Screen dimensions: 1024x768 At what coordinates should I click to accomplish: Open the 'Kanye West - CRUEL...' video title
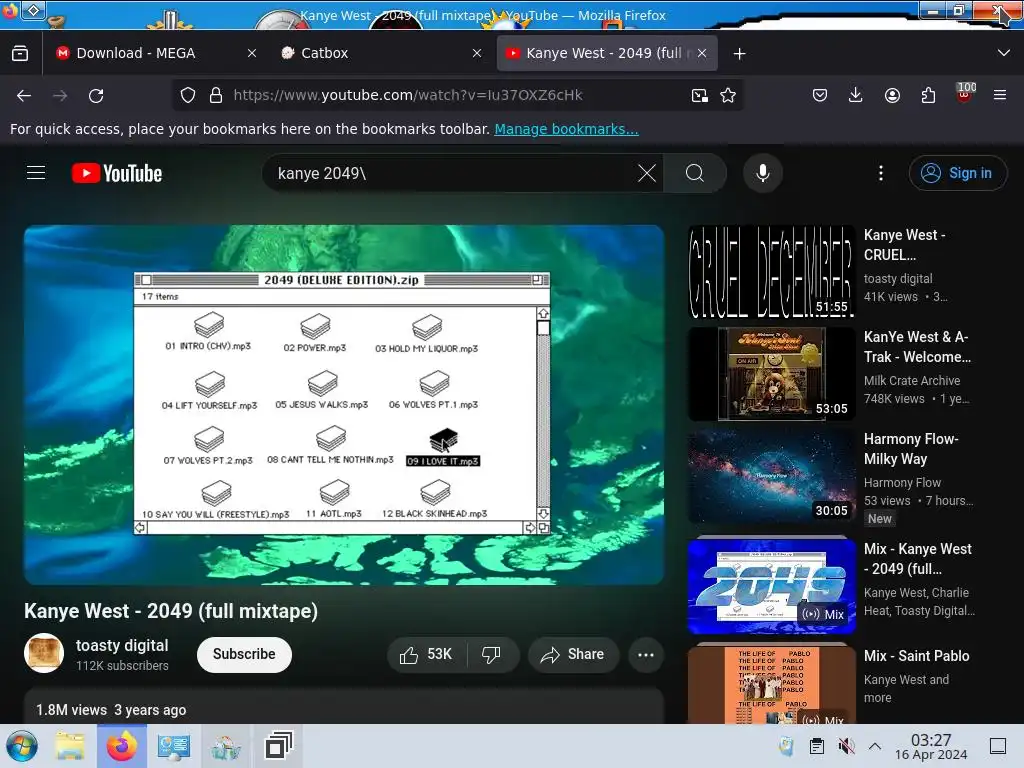[904, 245]
